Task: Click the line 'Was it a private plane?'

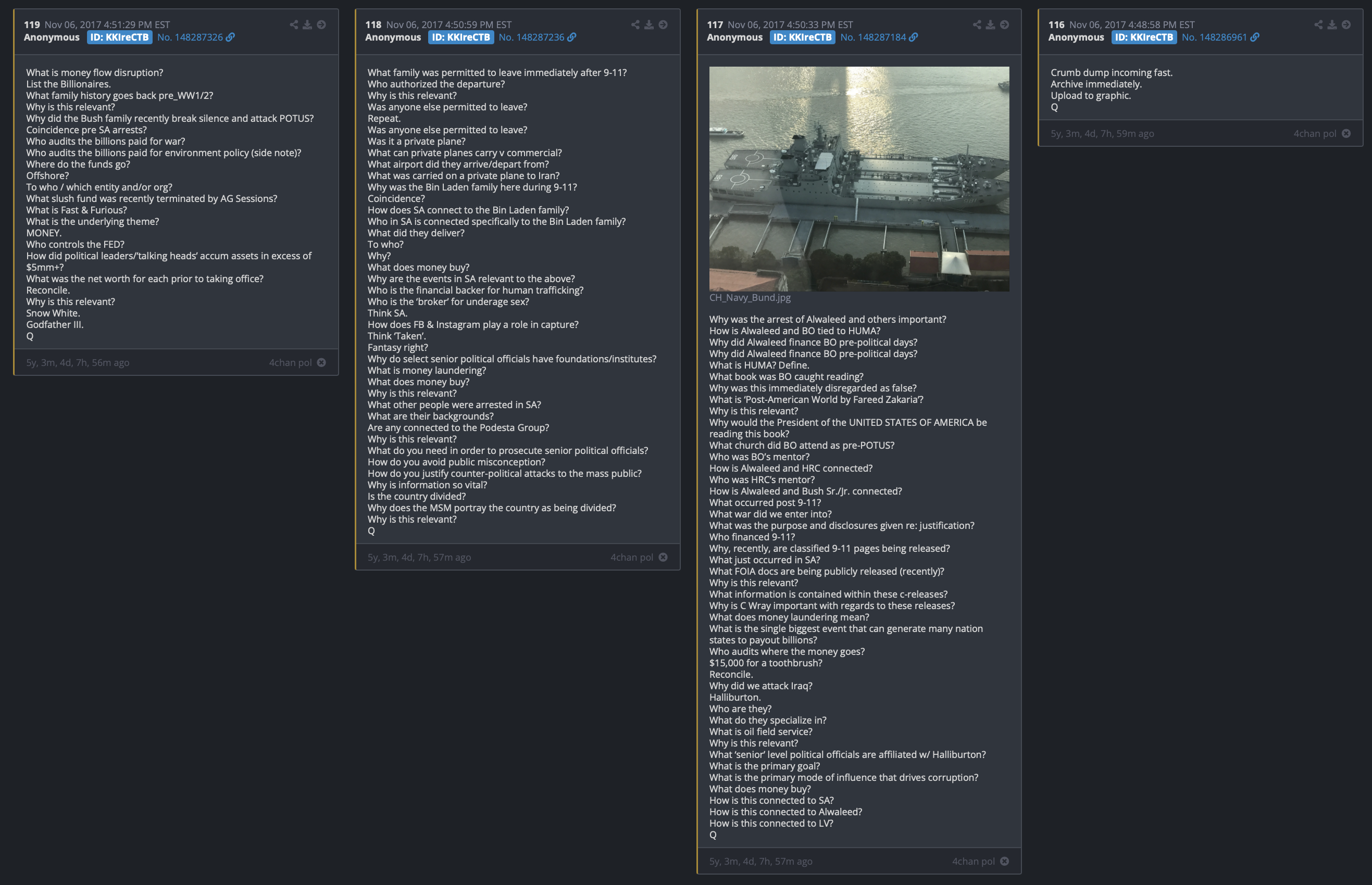Action: tap(417, 142)
